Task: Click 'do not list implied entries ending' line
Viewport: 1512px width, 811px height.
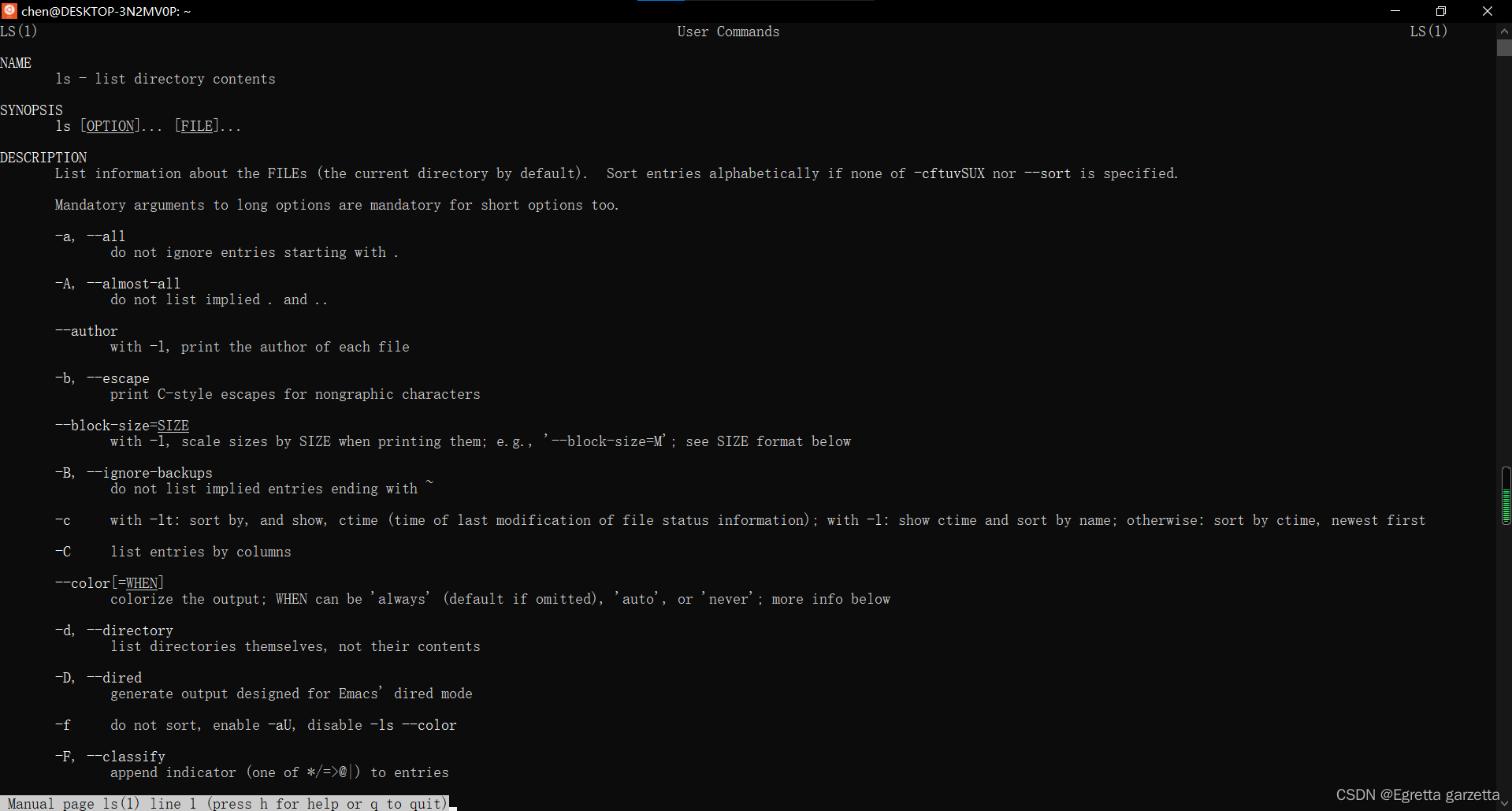Action: pos(271,489)
